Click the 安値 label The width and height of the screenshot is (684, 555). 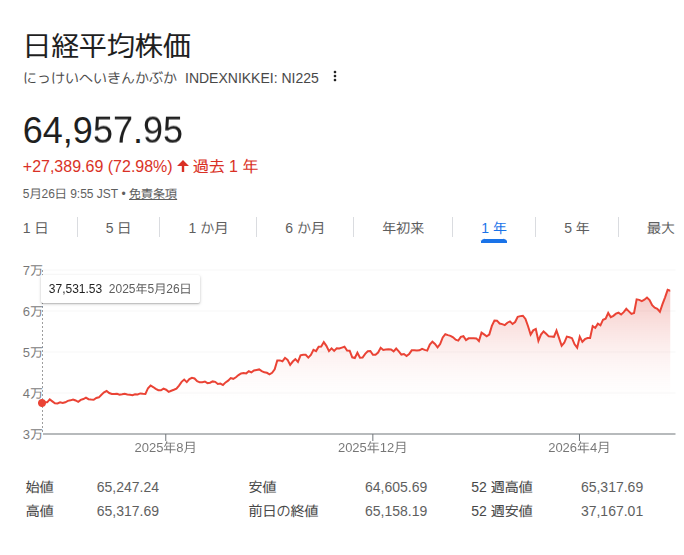click(263, 487)
